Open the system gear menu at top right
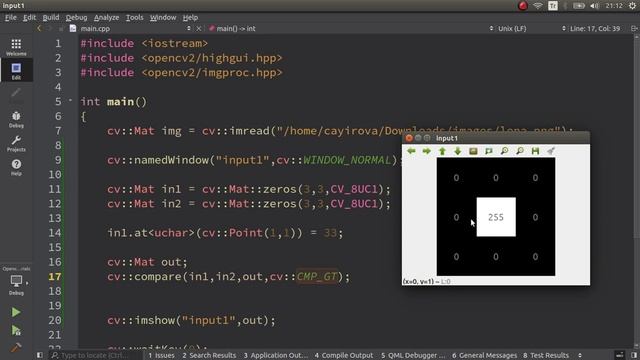The height and width of the screenshot is (360, 640). point(632,6)
